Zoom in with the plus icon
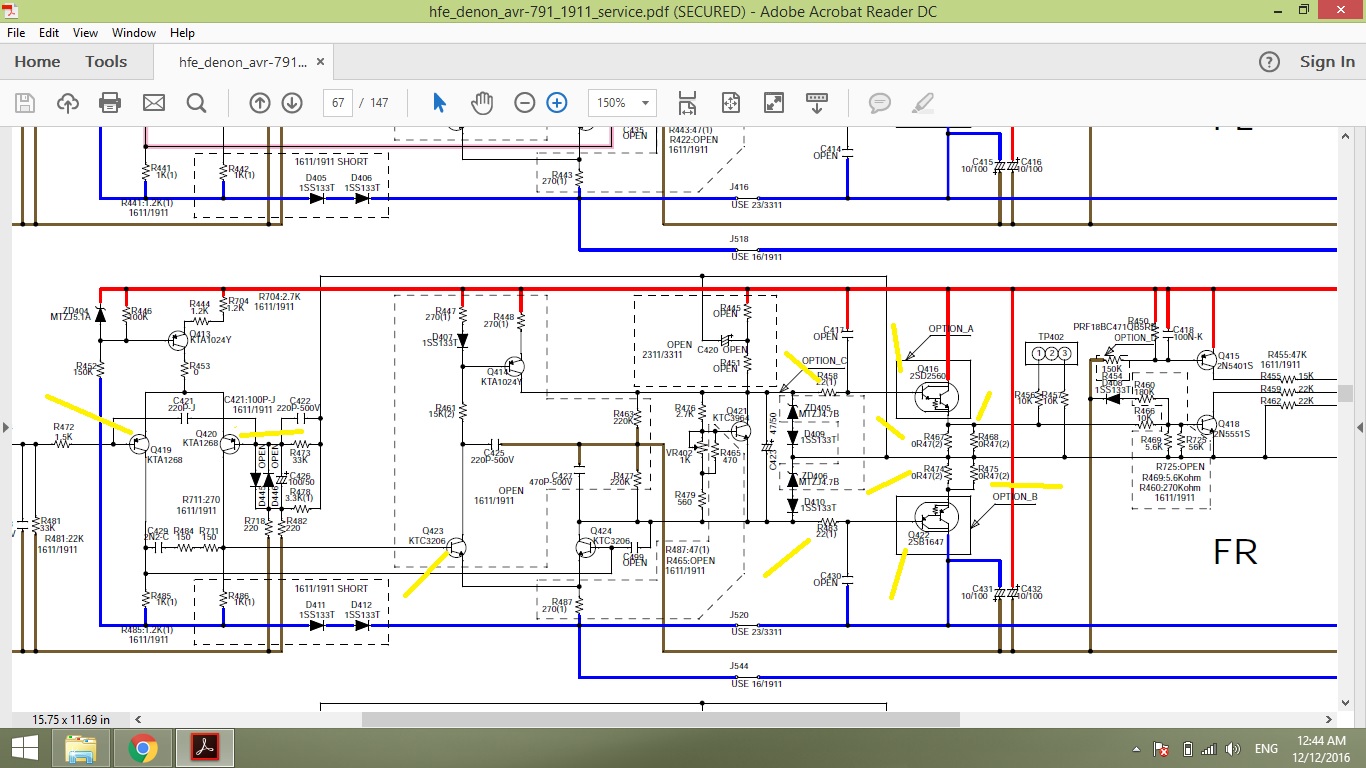Viewport: 1366px width, 768px height. pyautogui.click(x=557, y=103)
